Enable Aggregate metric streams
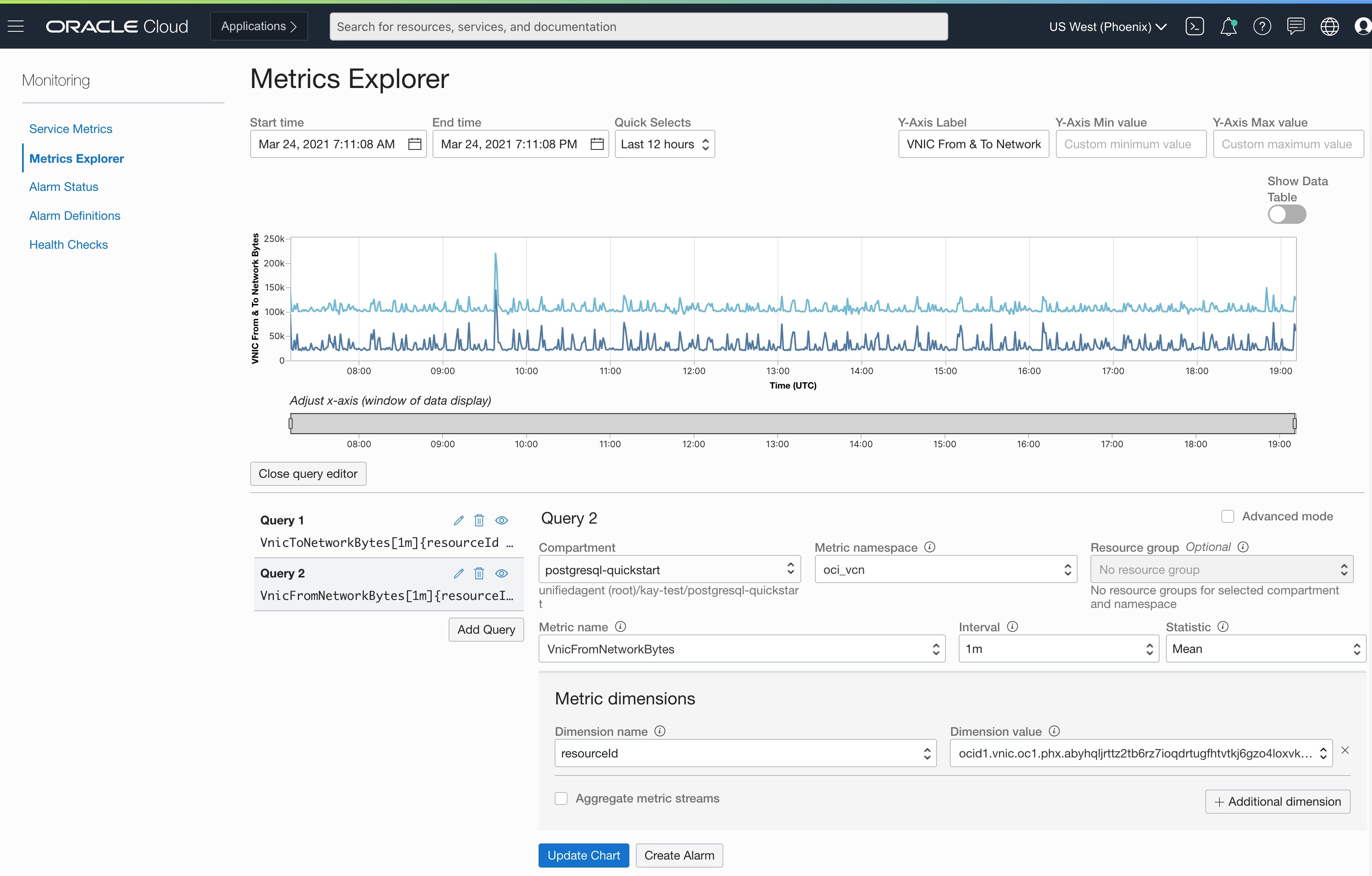The width and height of the screenshot is (1372, 876). (561, 798)
